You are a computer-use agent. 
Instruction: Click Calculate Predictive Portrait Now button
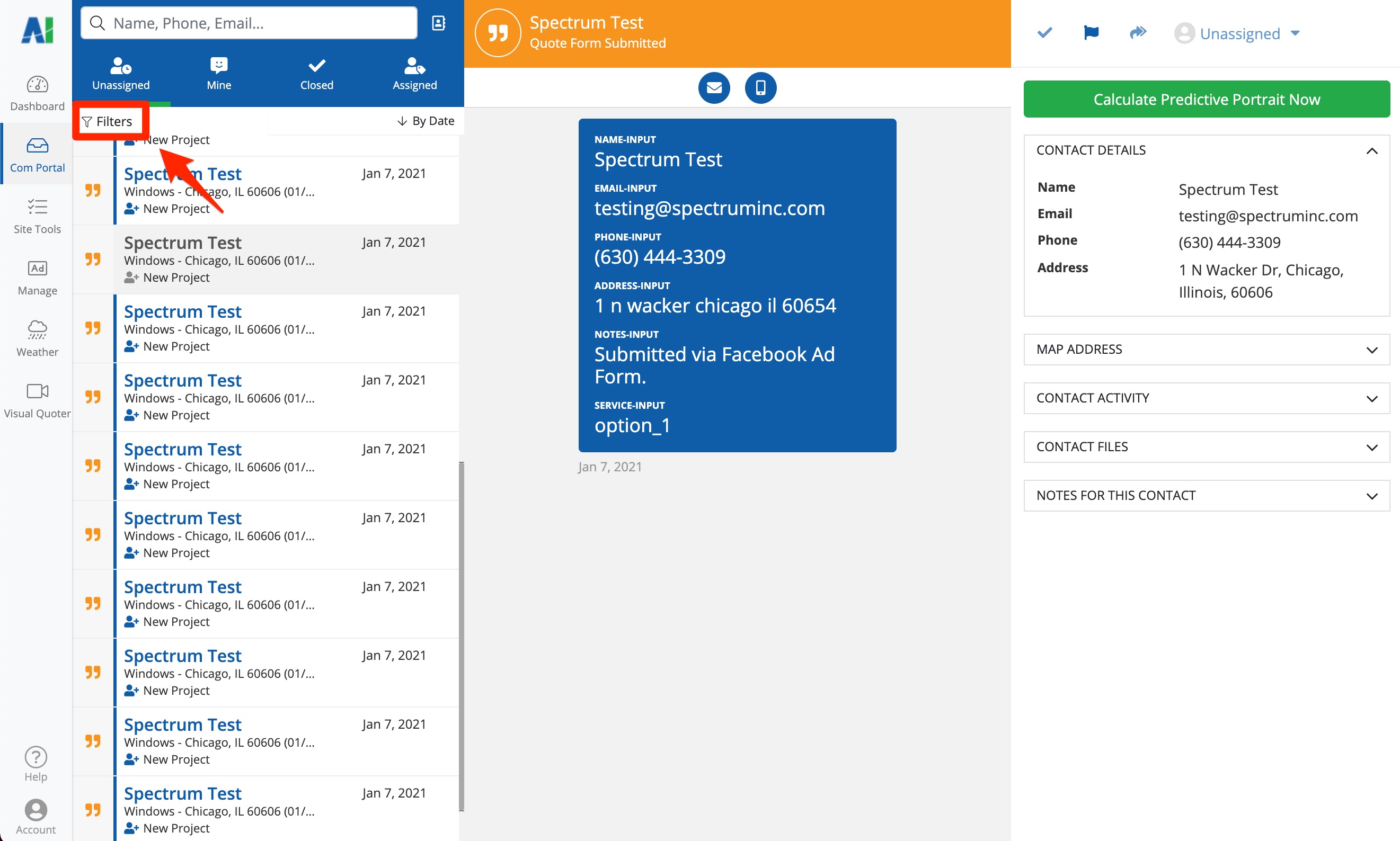(1206, 99)
